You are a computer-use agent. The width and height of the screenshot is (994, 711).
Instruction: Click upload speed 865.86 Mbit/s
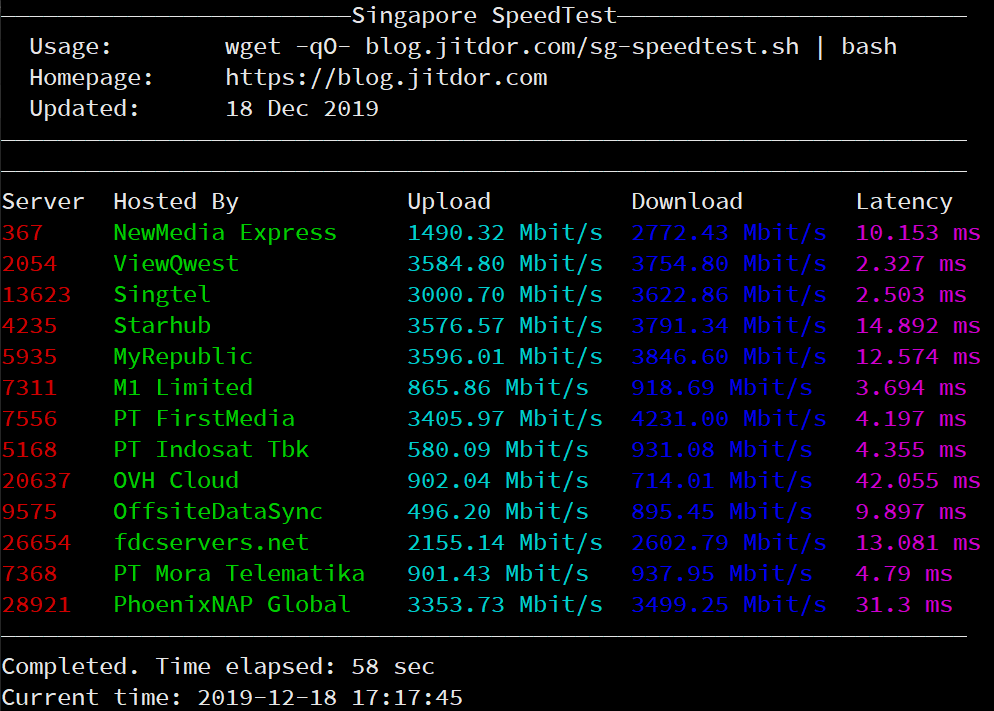click(498, 388)
